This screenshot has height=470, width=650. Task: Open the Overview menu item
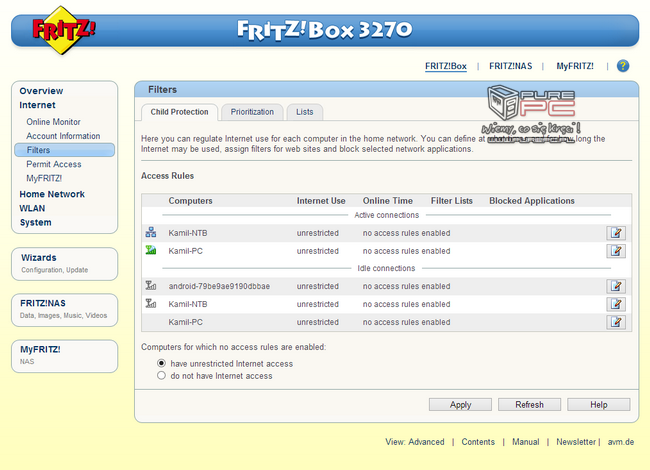pos(41,91)
